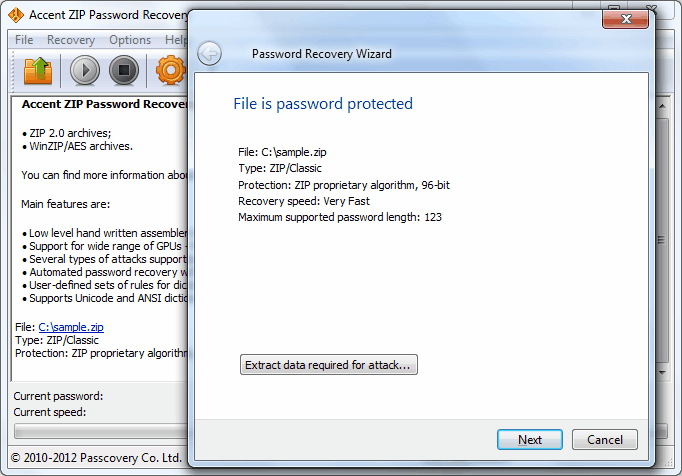Viewport: 682px width, 476px height.
Task: Close the Password Recovery Wizard dialog
Action: [x=625, y=19]
